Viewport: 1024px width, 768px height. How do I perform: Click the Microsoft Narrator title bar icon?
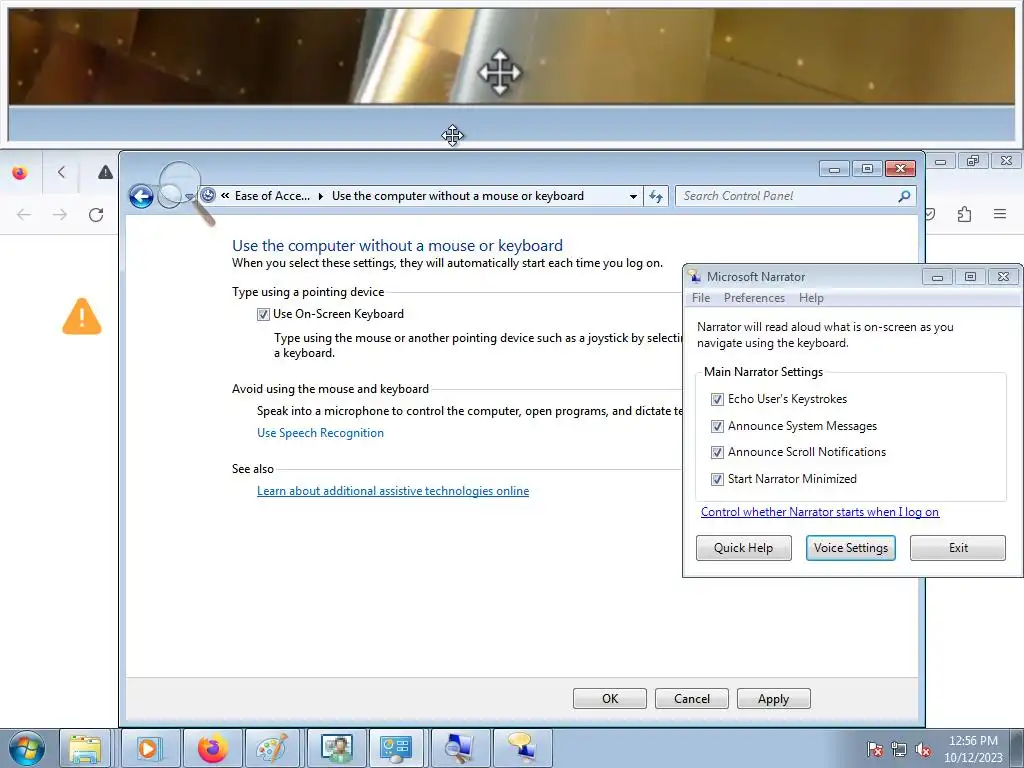click(695, 276)
